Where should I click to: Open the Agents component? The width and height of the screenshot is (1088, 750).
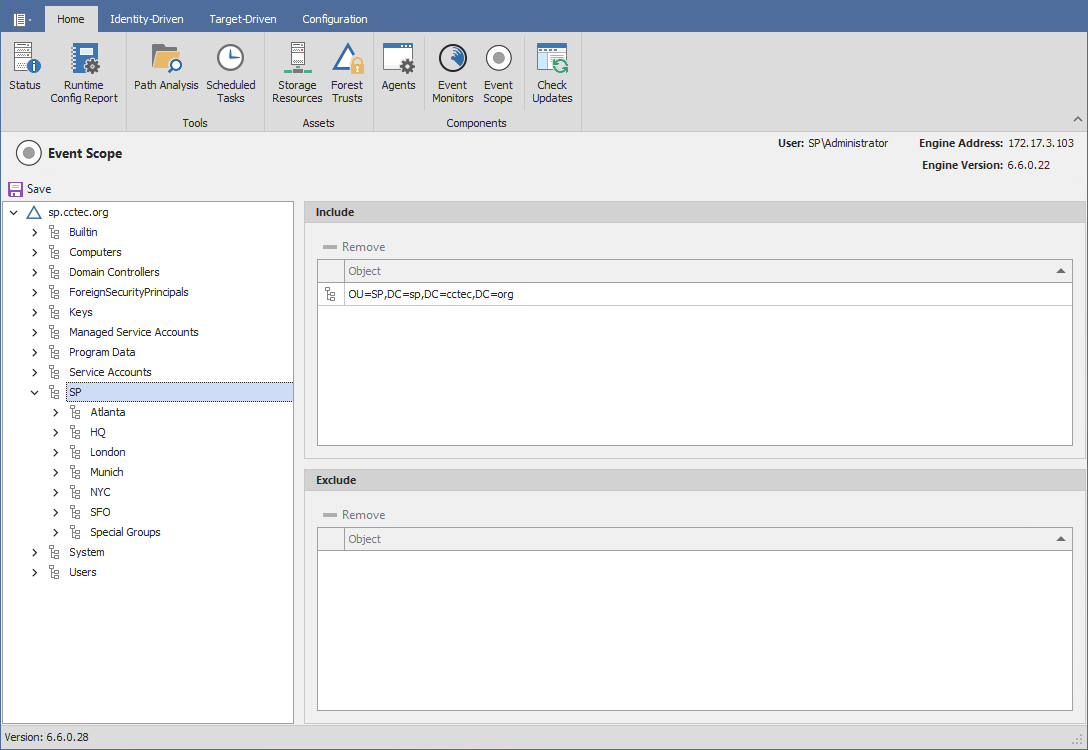coord(398,70)
